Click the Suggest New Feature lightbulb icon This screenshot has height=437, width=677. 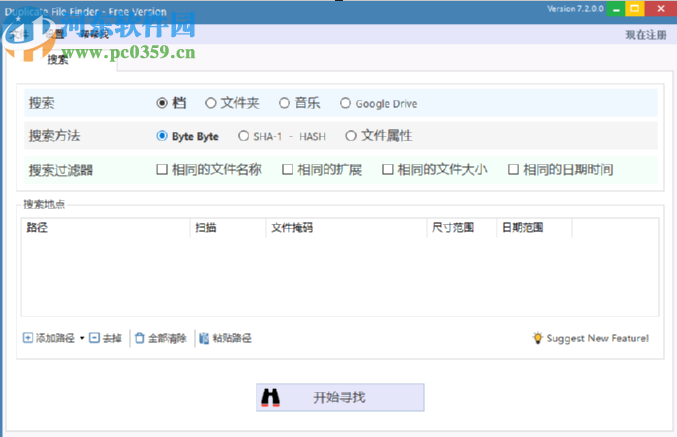538,338
